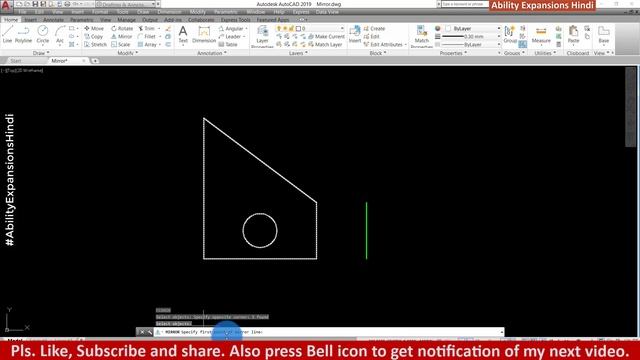
Task: Close the command line window
Action: pos(142,332)
